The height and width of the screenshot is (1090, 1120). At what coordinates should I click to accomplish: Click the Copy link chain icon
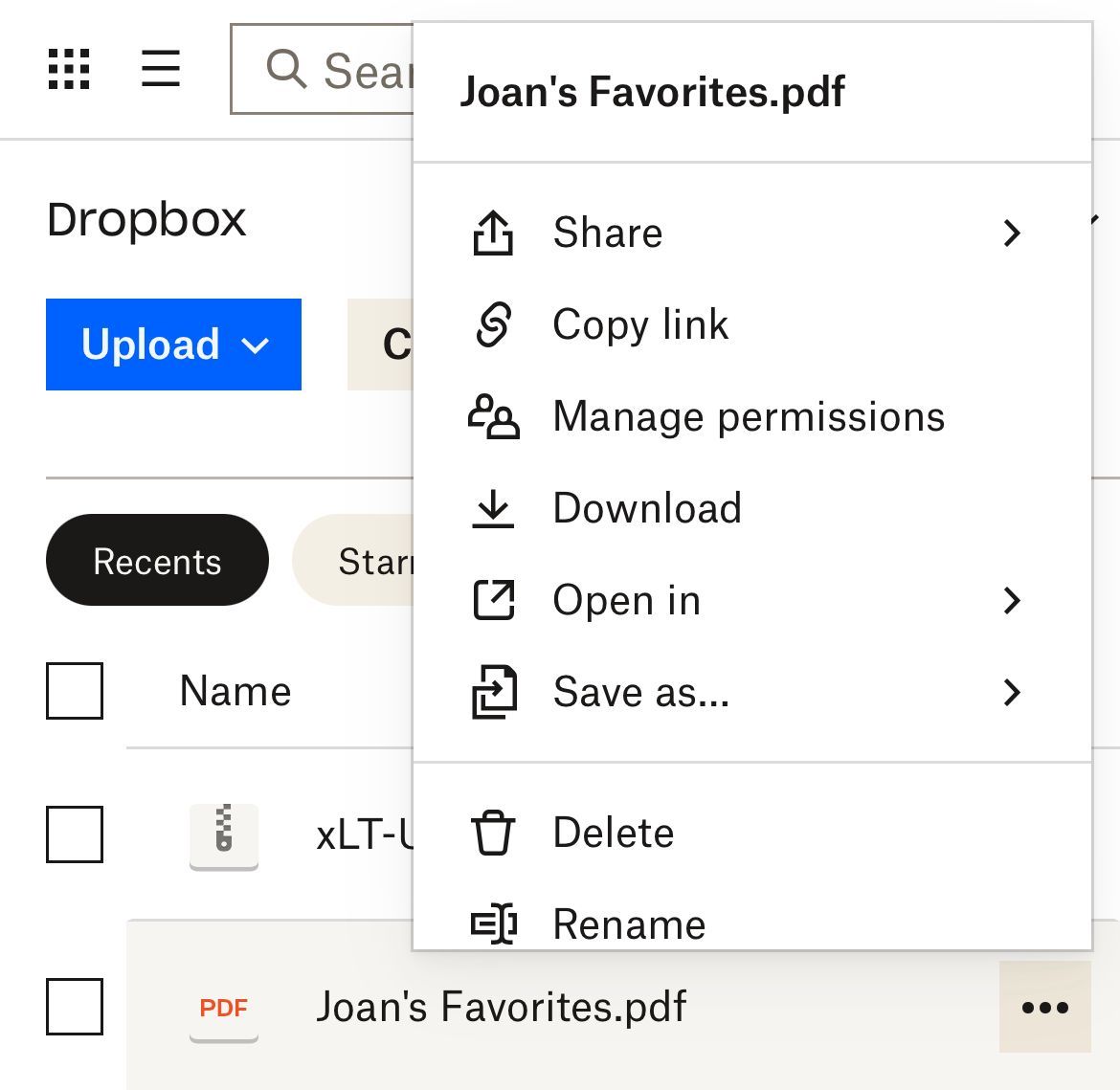493,324
